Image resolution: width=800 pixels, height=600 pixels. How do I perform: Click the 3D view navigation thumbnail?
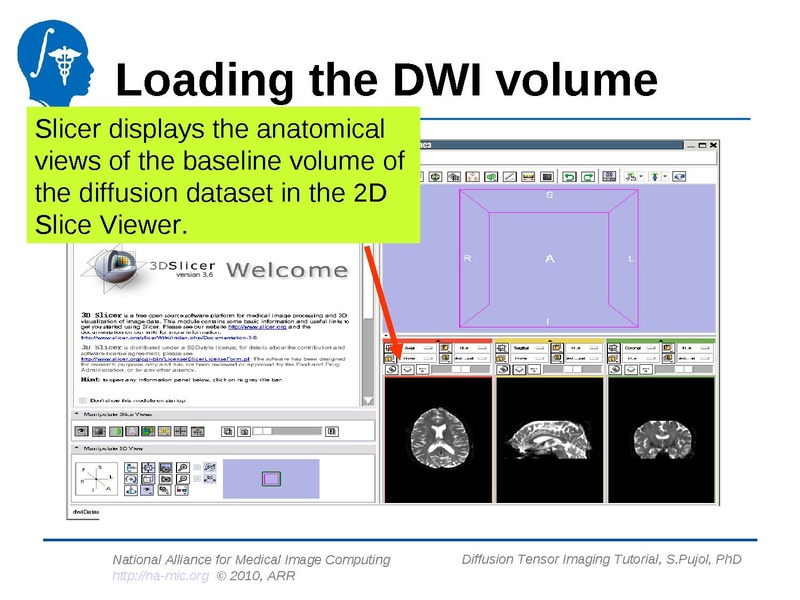tap(271, 479)
